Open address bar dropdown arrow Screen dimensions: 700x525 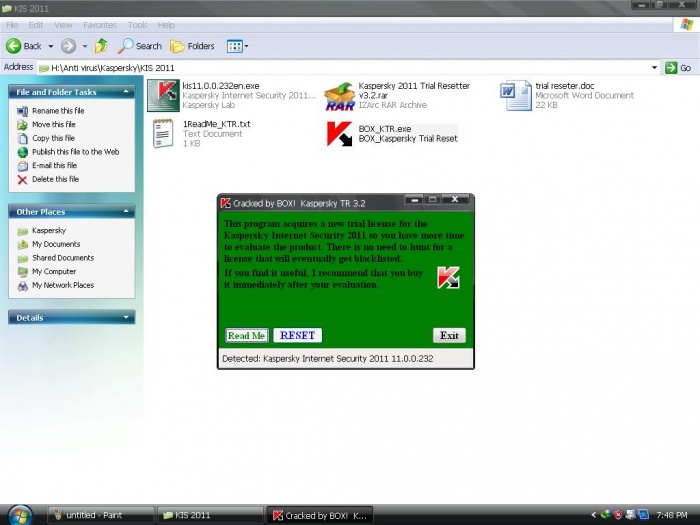coord(654,68)
